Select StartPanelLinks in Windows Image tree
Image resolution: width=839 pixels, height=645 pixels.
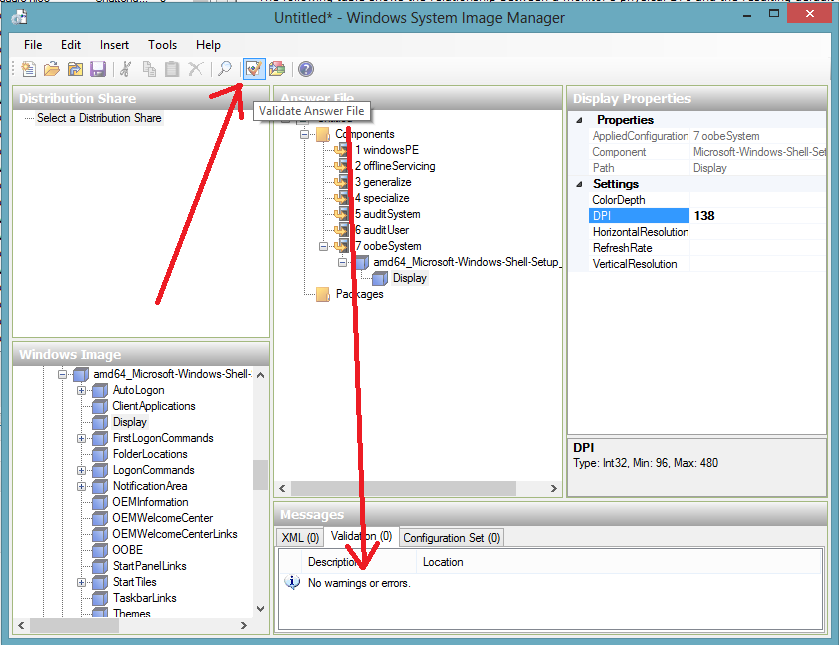click(x=150, y=566)
